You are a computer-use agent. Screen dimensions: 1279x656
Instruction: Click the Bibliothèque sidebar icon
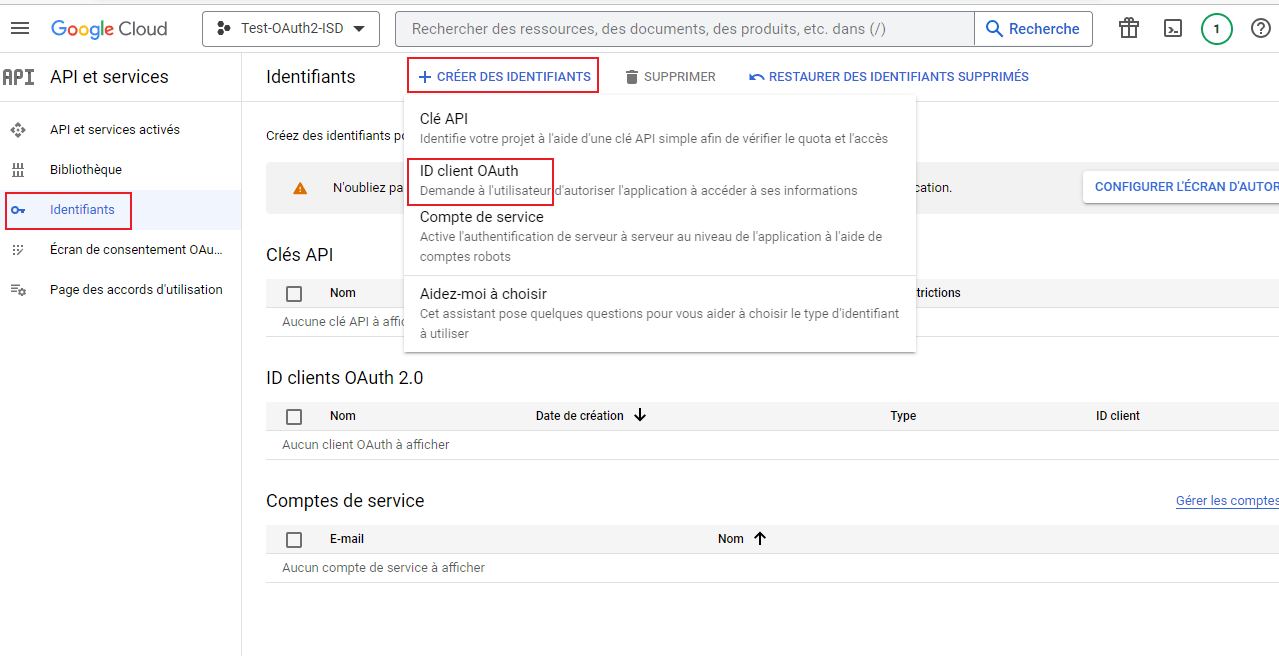pyautogui.click(x=18, y=170)
